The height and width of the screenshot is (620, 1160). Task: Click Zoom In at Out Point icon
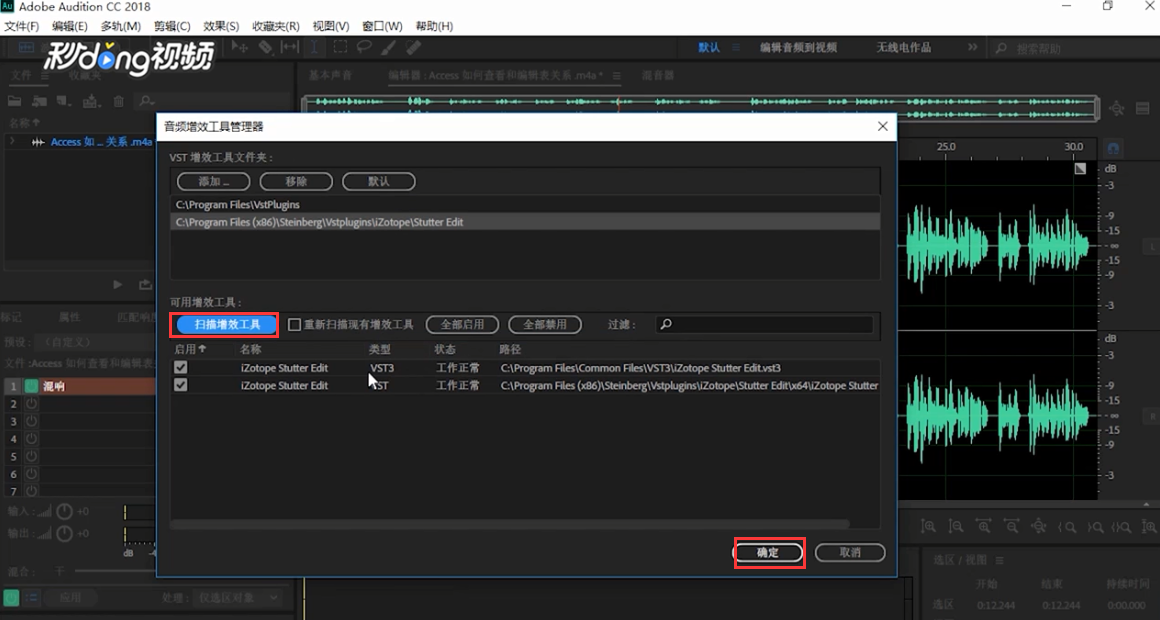[1094, 527]
